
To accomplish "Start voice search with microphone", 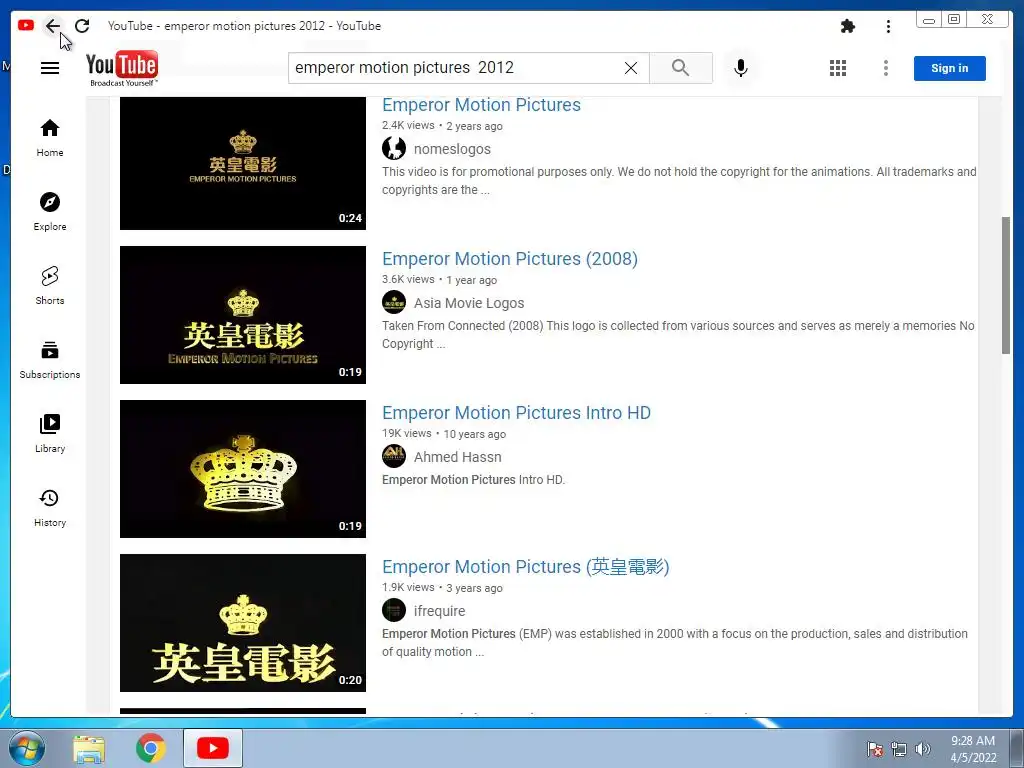I will point(741,68).
